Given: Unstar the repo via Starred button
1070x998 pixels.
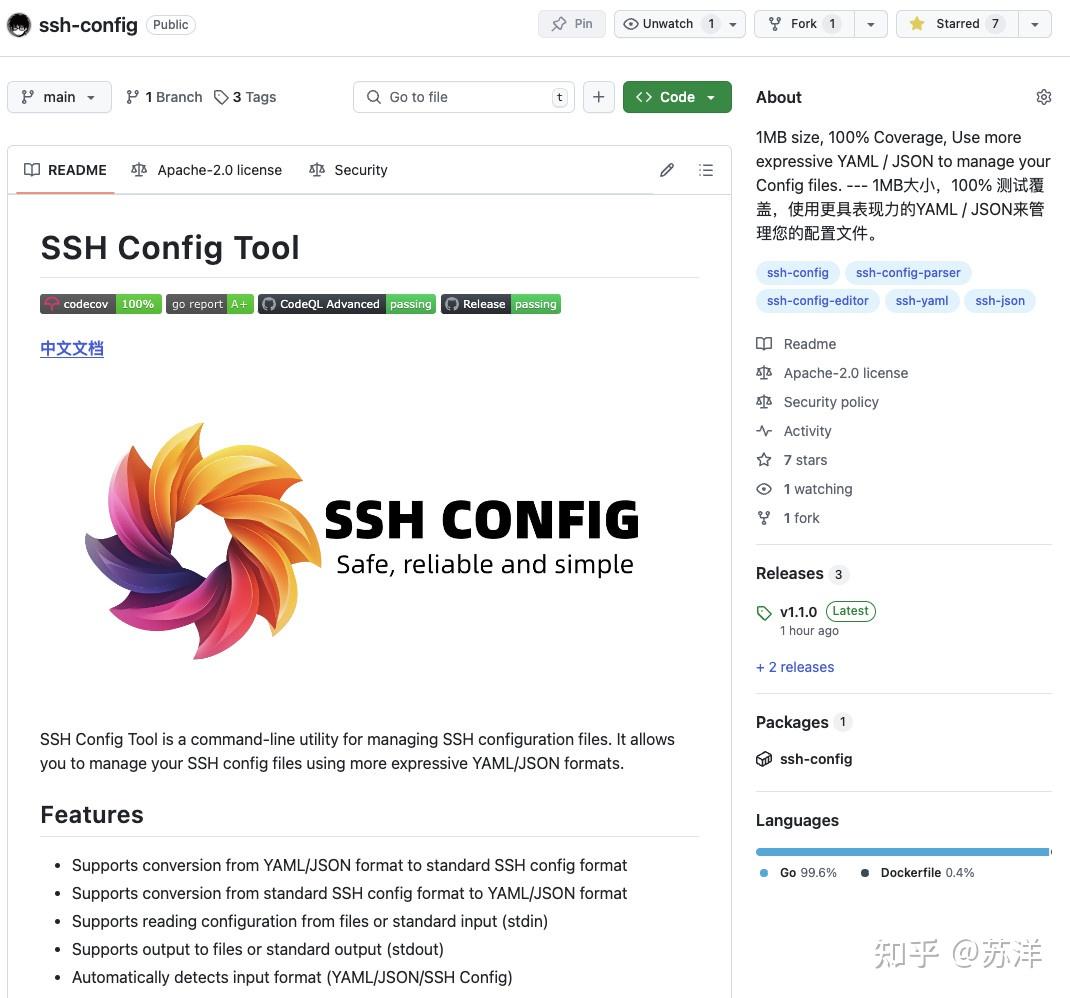Looking at the screenshot, I should coord(957,24).
